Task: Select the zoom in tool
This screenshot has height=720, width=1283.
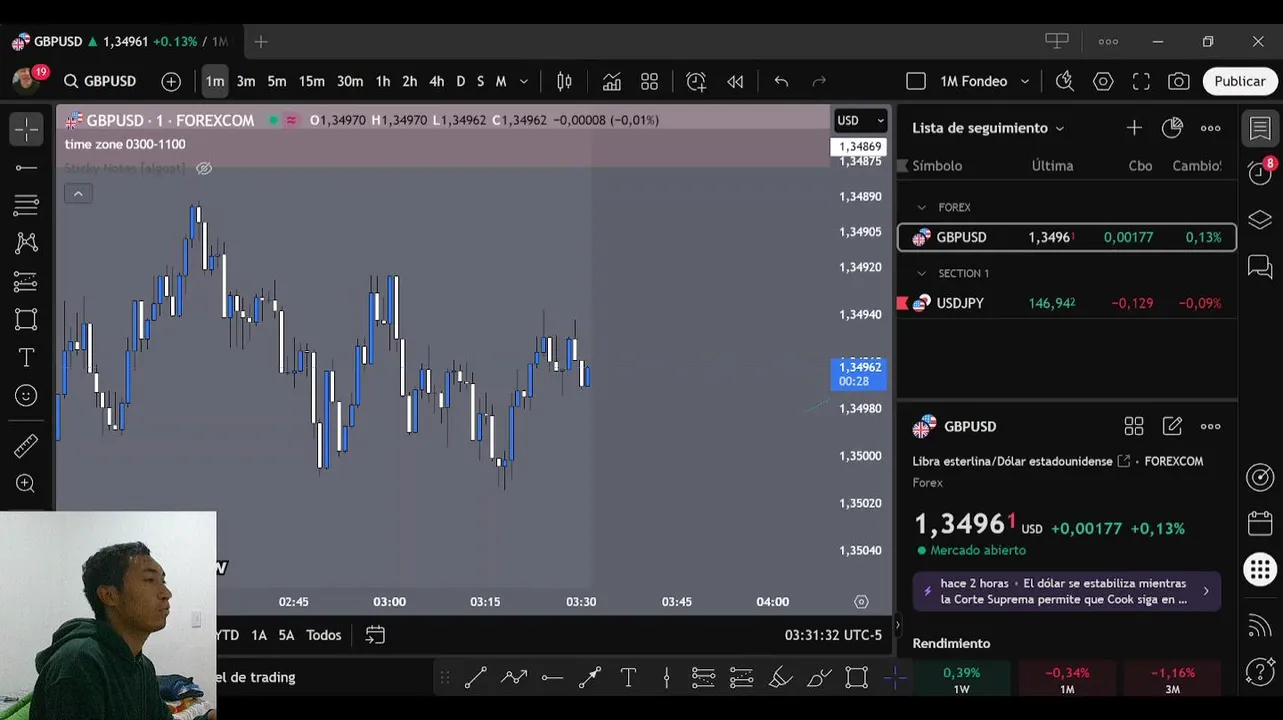Action: coord(26,484)
